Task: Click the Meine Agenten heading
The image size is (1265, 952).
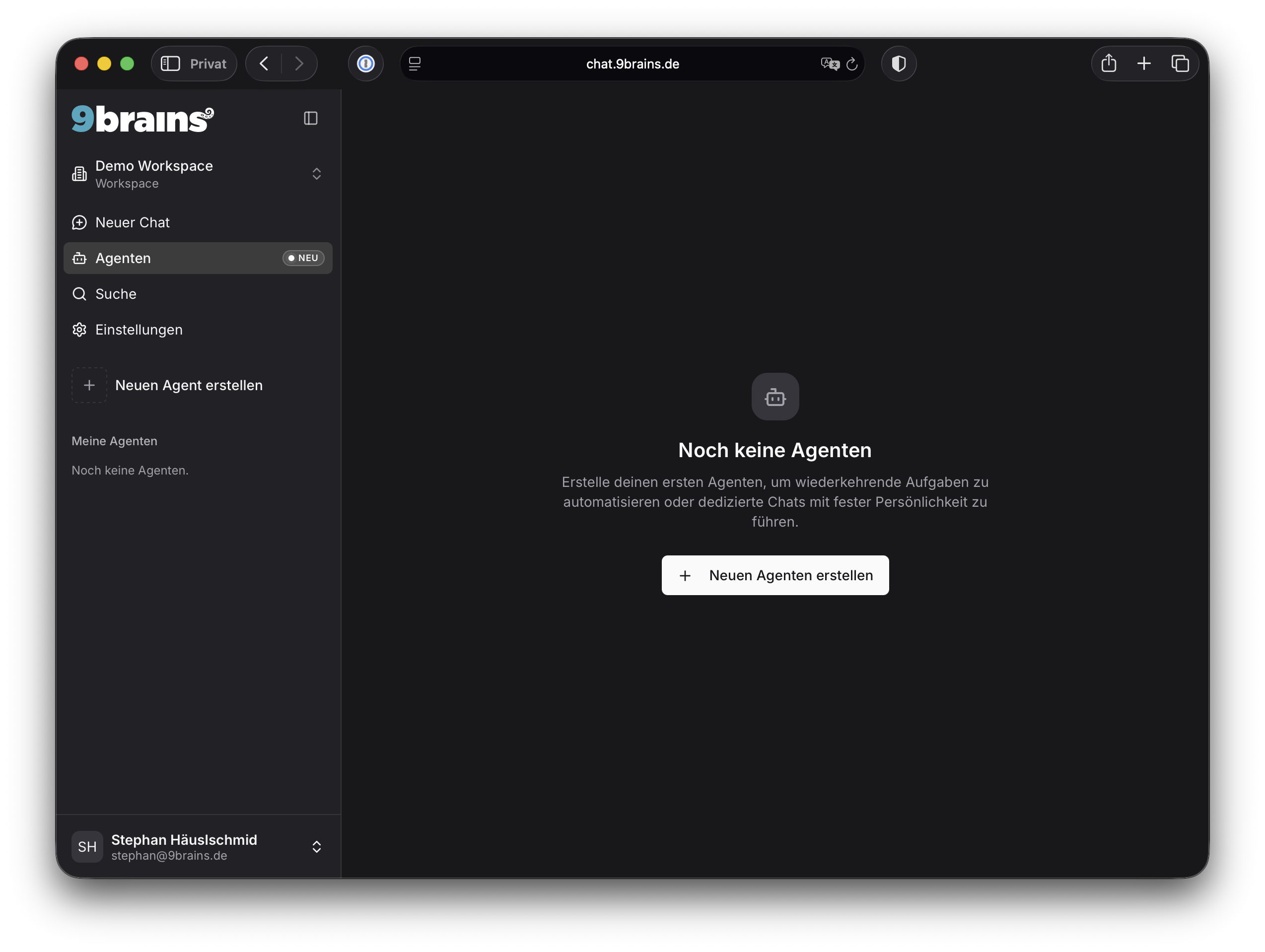Action: (114, 441)
